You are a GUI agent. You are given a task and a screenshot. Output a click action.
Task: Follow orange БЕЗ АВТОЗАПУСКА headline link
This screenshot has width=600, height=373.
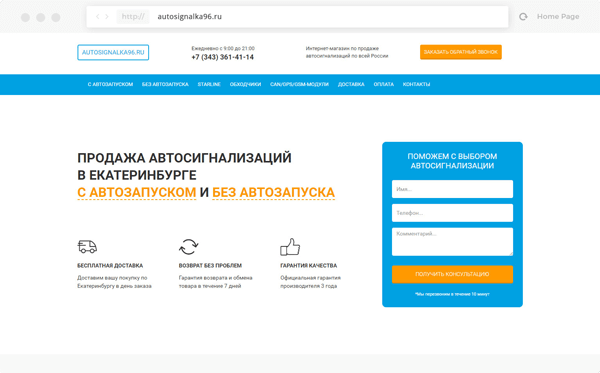[x=273, y=192]
